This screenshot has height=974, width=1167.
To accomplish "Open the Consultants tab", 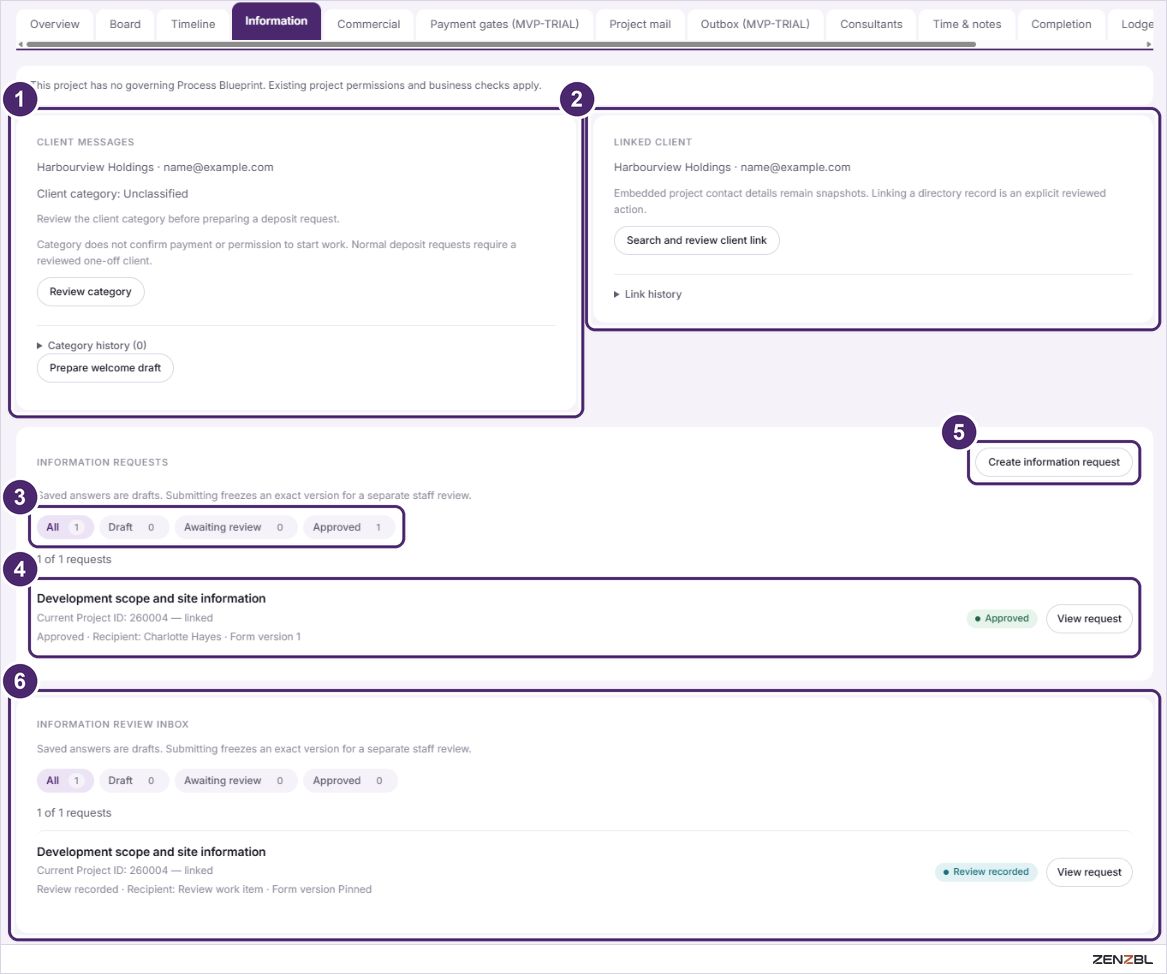I will pos(871,25).
